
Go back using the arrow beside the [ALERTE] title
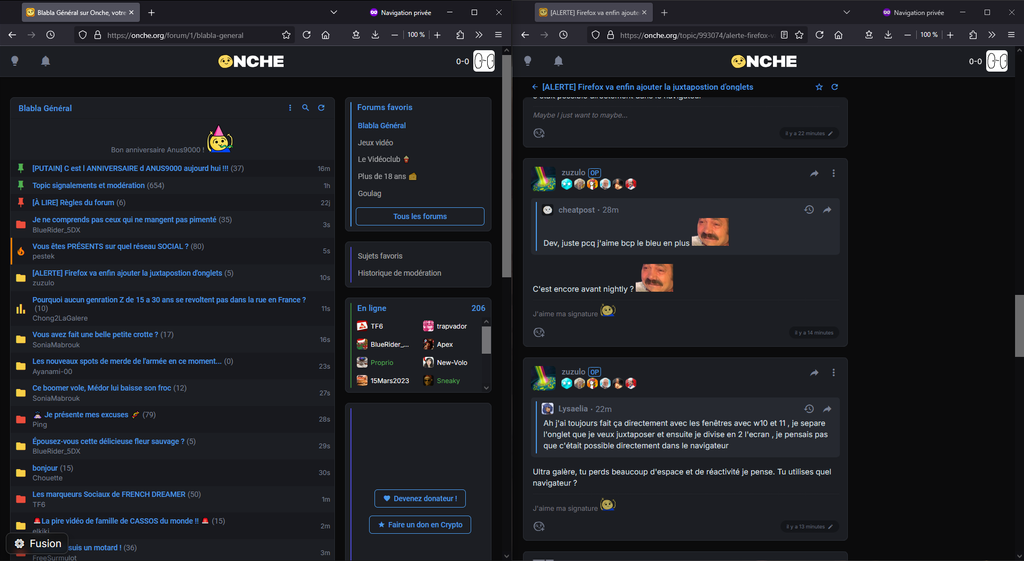535,87
